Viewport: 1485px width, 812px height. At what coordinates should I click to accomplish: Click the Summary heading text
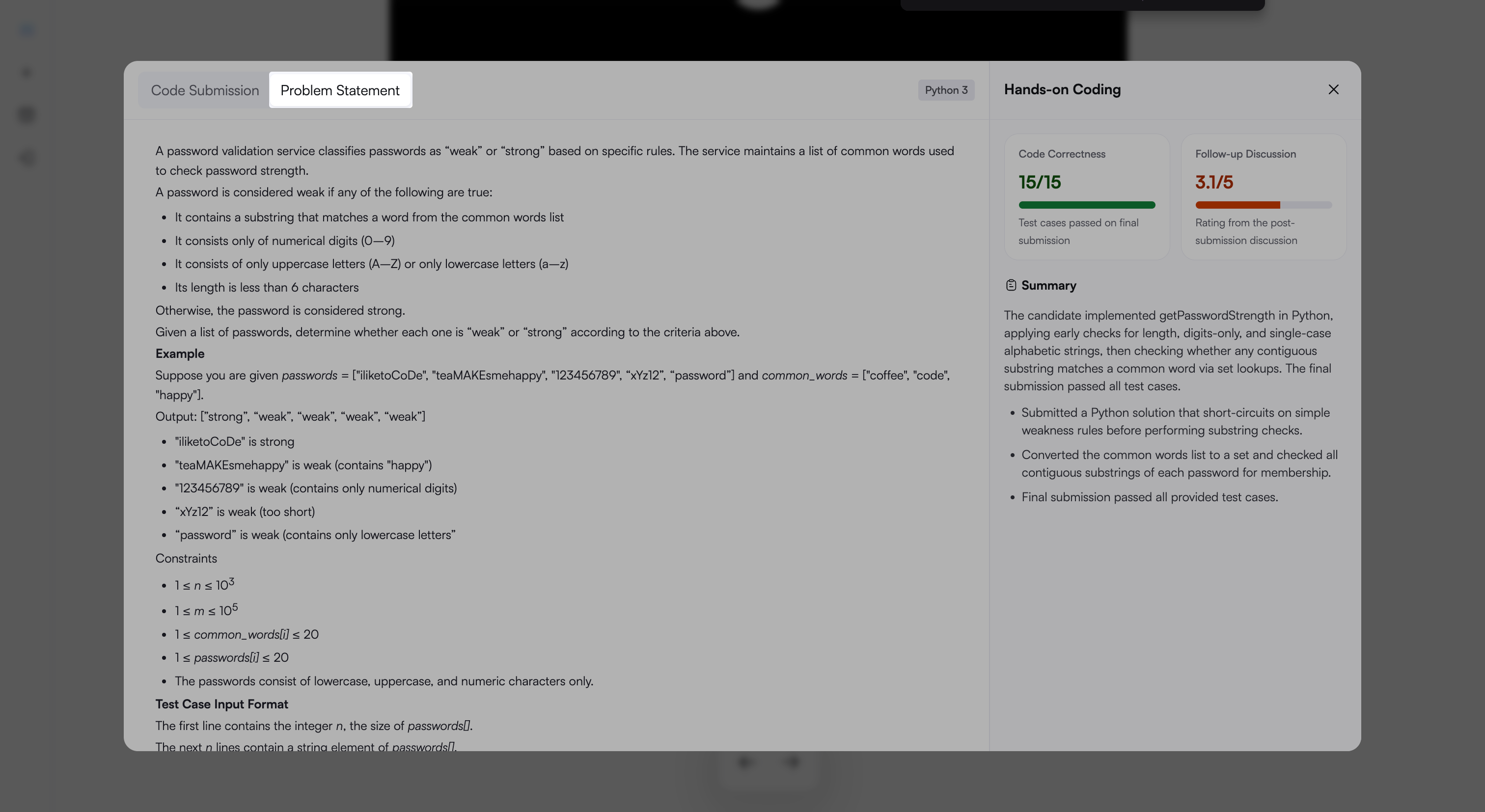click(1048, 285)
